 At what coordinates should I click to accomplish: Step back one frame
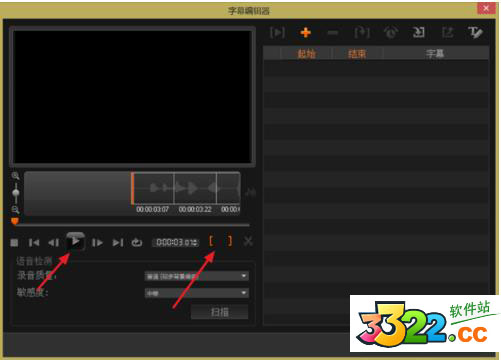[x=54, y=243]
